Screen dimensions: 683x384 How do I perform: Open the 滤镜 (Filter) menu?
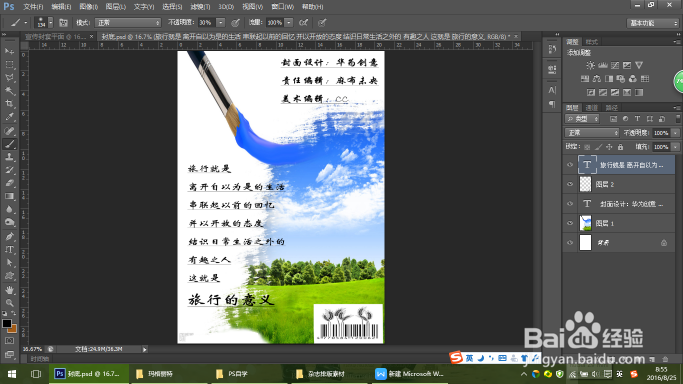coord(200,7)
